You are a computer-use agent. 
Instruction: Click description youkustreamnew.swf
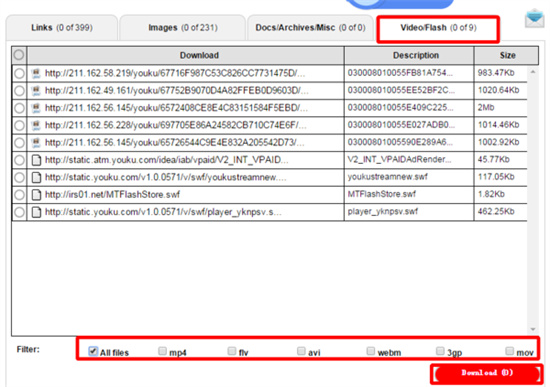click(x=388, y=177)
